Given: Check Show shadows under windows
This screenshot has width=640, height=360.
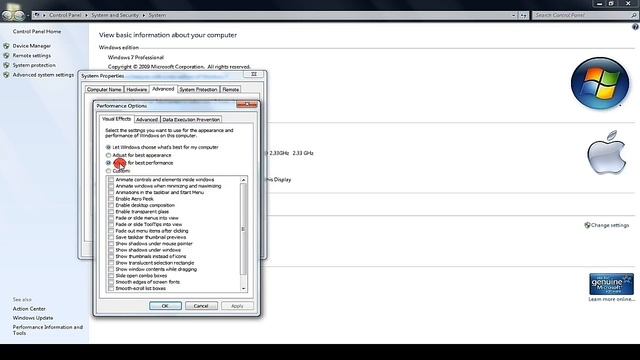Looking at the screenshot, I should [111, 250].
